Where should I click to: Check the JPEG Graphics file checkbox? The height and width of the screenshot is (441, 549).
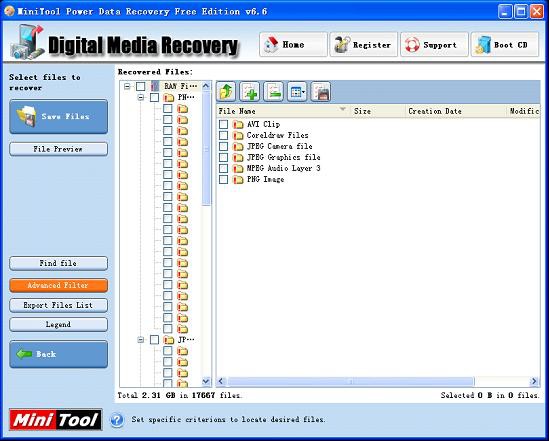coord(223,158)
